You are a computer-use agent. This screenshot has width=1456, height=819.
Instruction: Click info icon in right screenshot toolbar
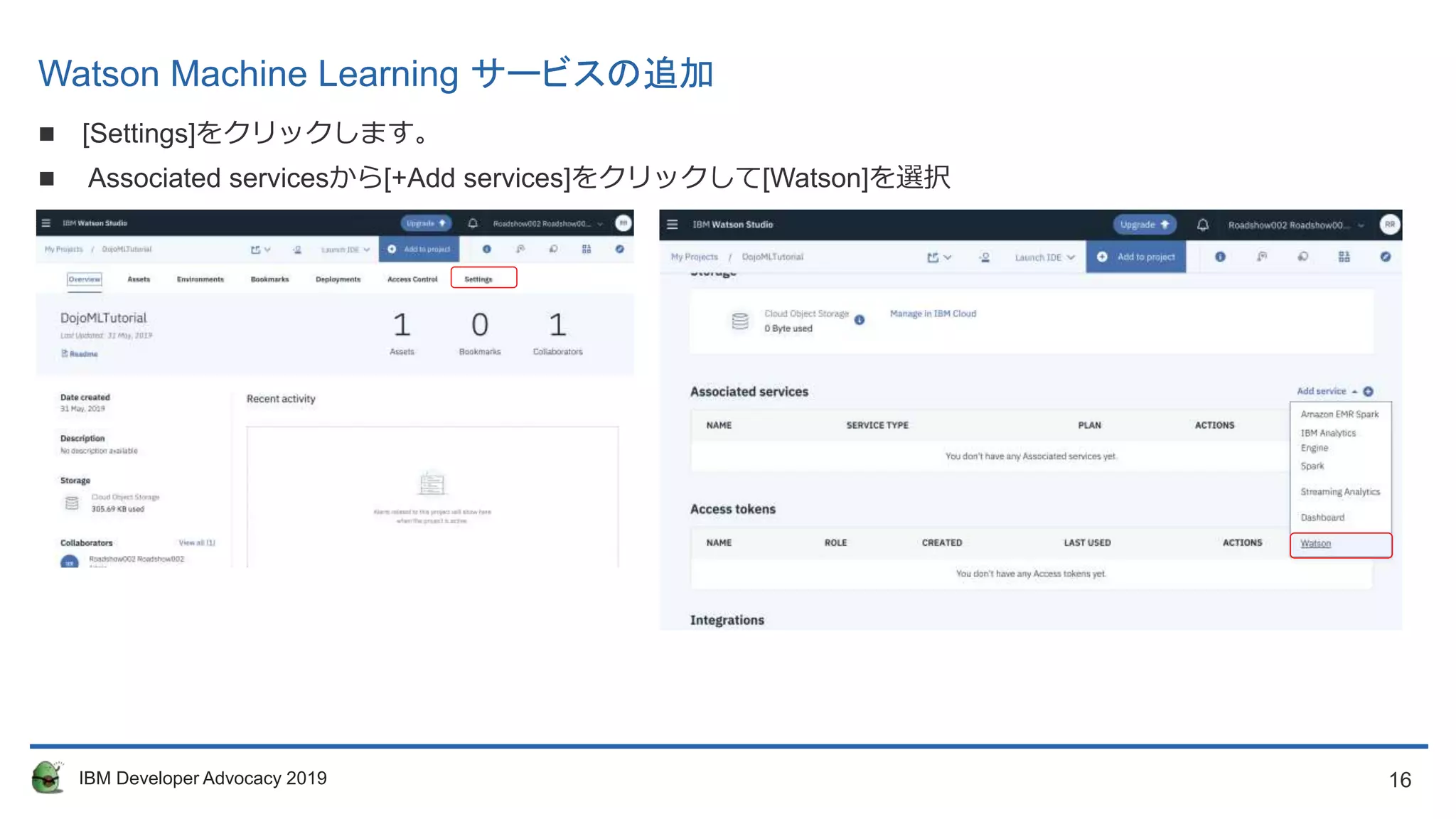click(x=1220, y=257)
